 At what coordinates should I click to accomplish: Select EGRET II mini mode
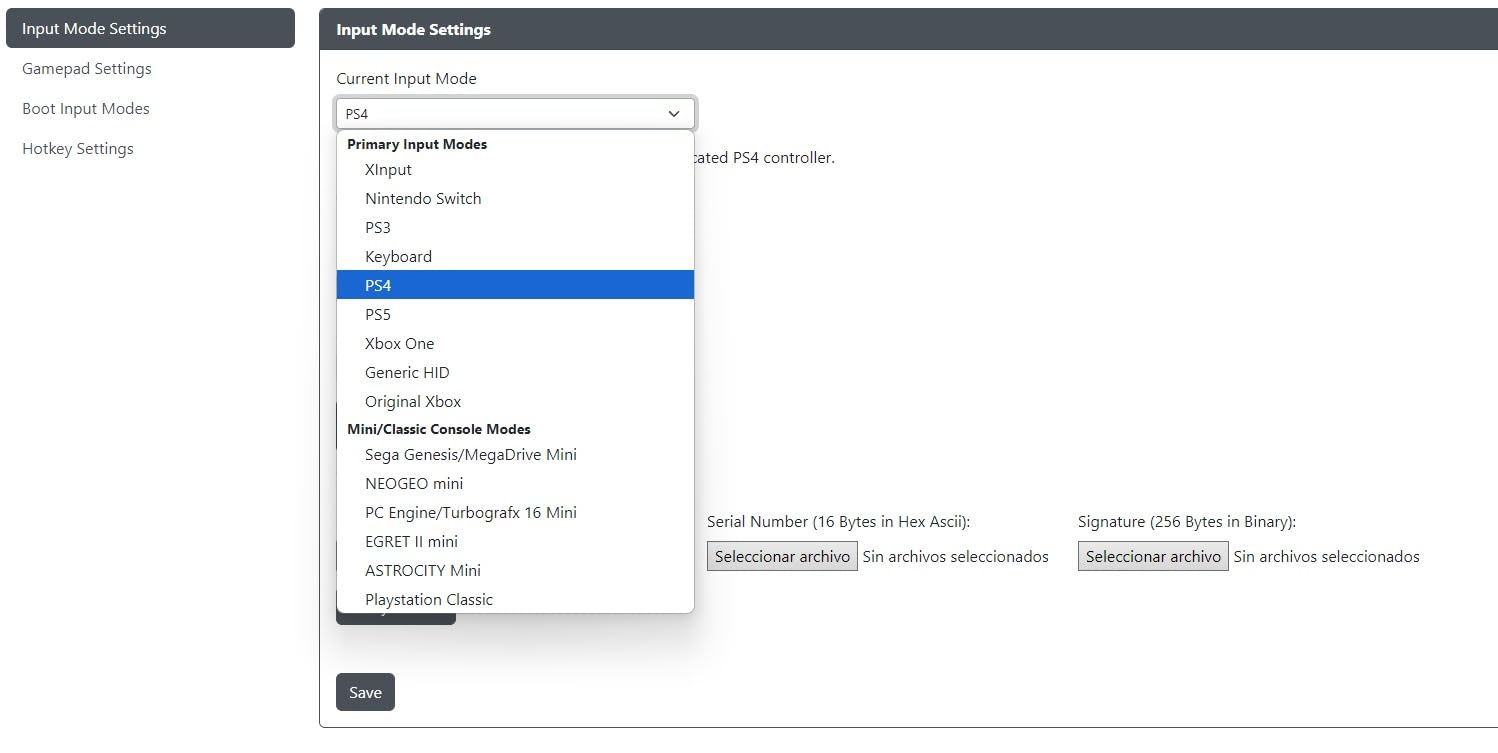coord(515,542)
